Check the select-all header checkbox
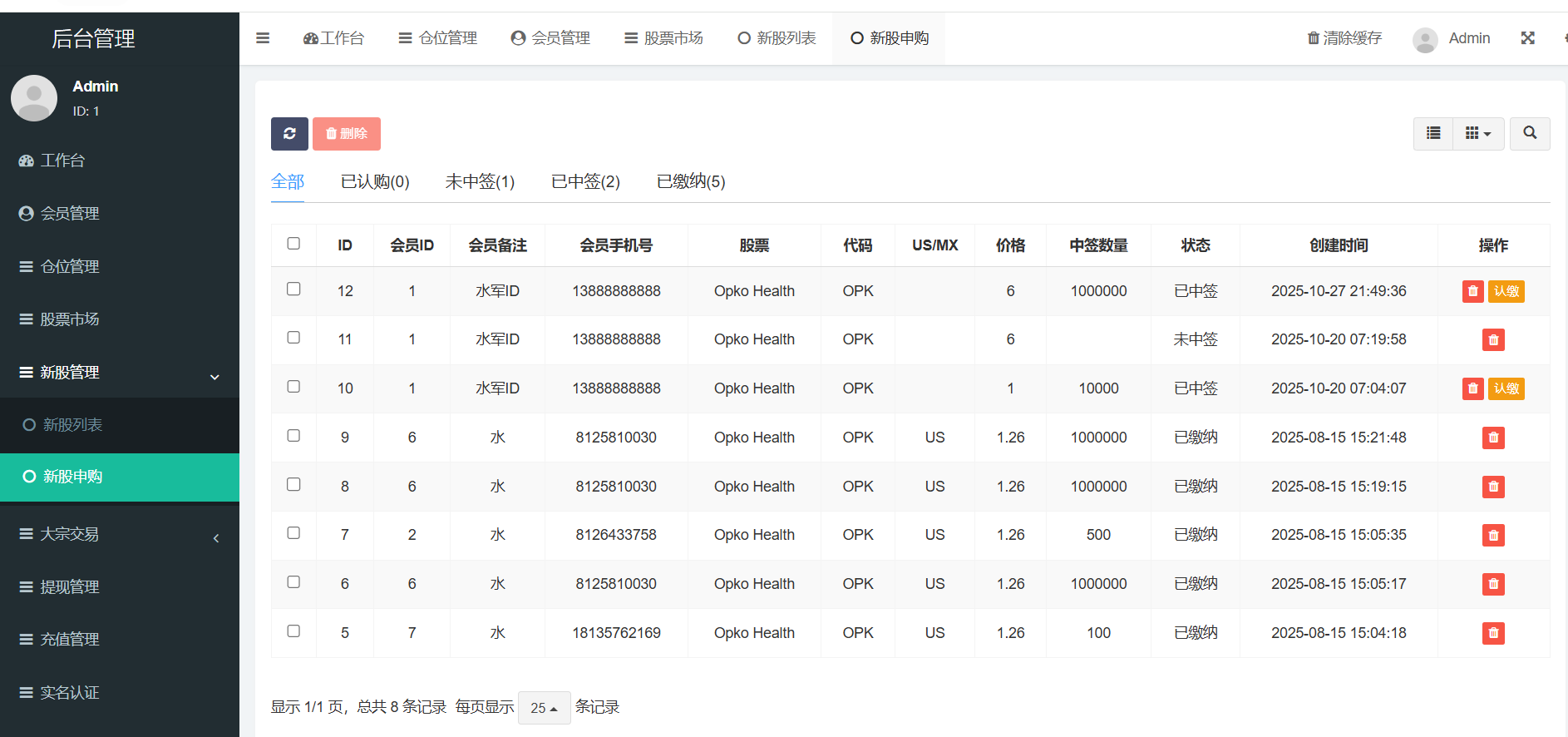This screenshot has width=1568, height=737. 293,244
